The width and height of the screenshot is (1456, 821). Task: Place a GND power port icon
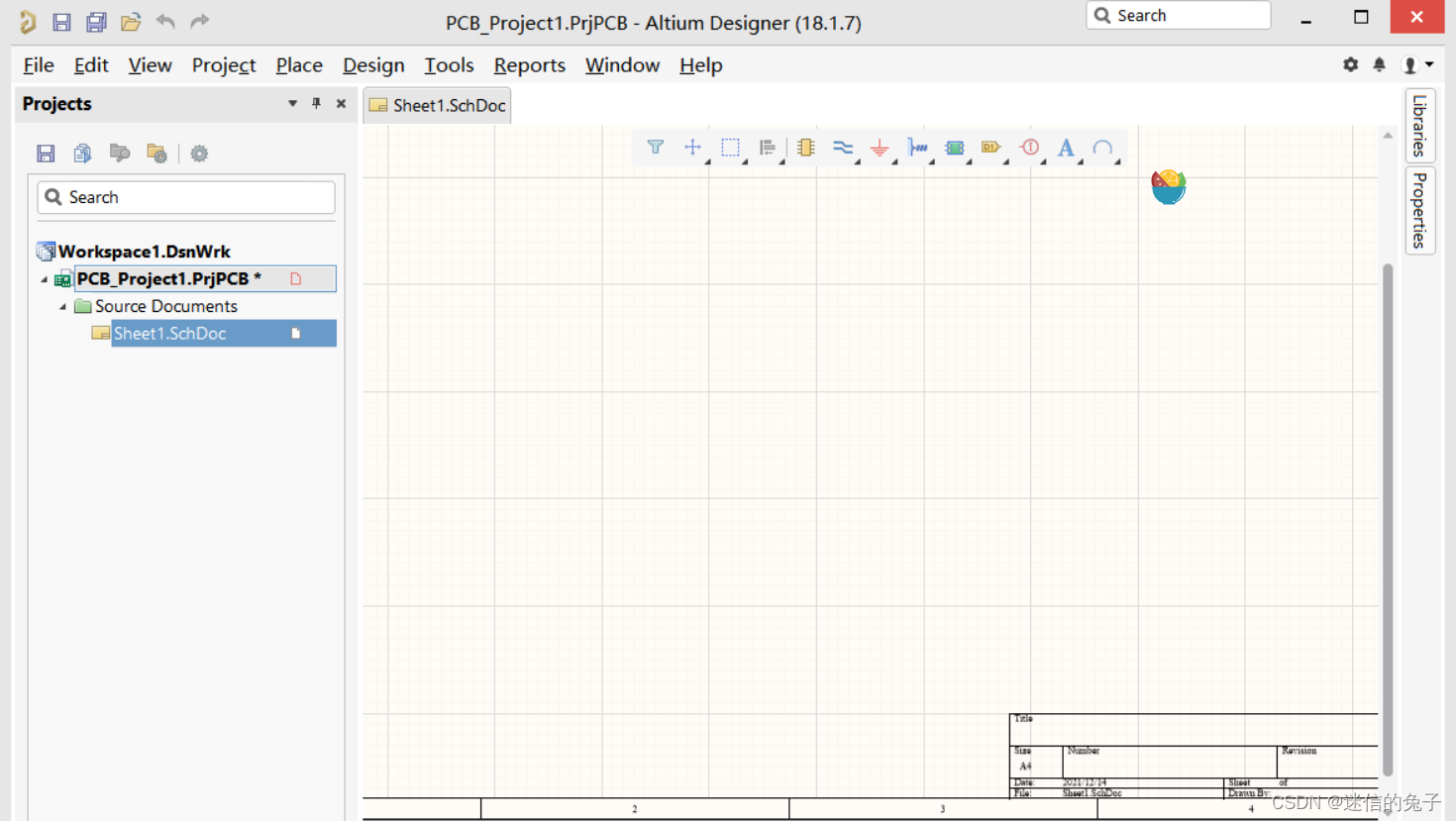coord(879,148)
